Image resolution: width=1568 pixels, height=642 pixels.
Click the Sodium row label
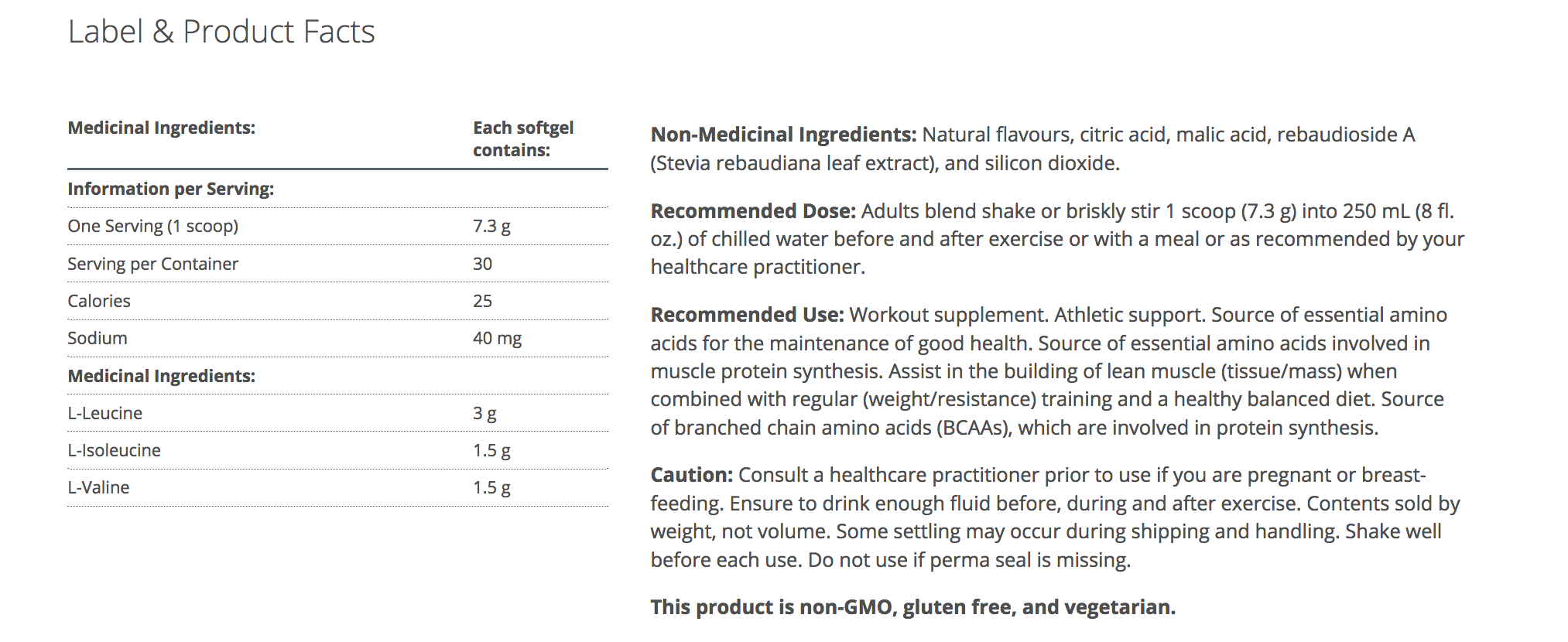click(x=98, y=338)
